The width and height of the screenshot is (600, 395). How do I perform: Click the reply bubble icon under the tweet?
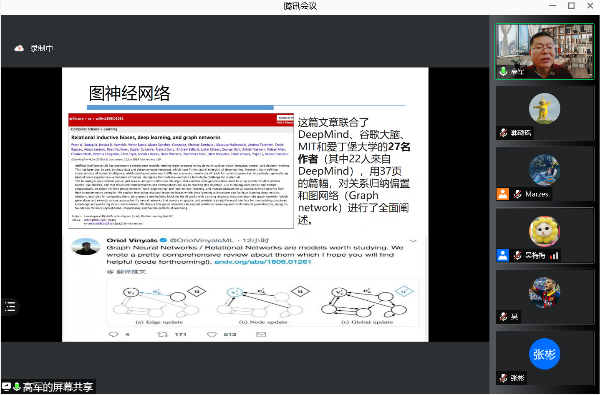pyautogui.click(x=113, y=335)
